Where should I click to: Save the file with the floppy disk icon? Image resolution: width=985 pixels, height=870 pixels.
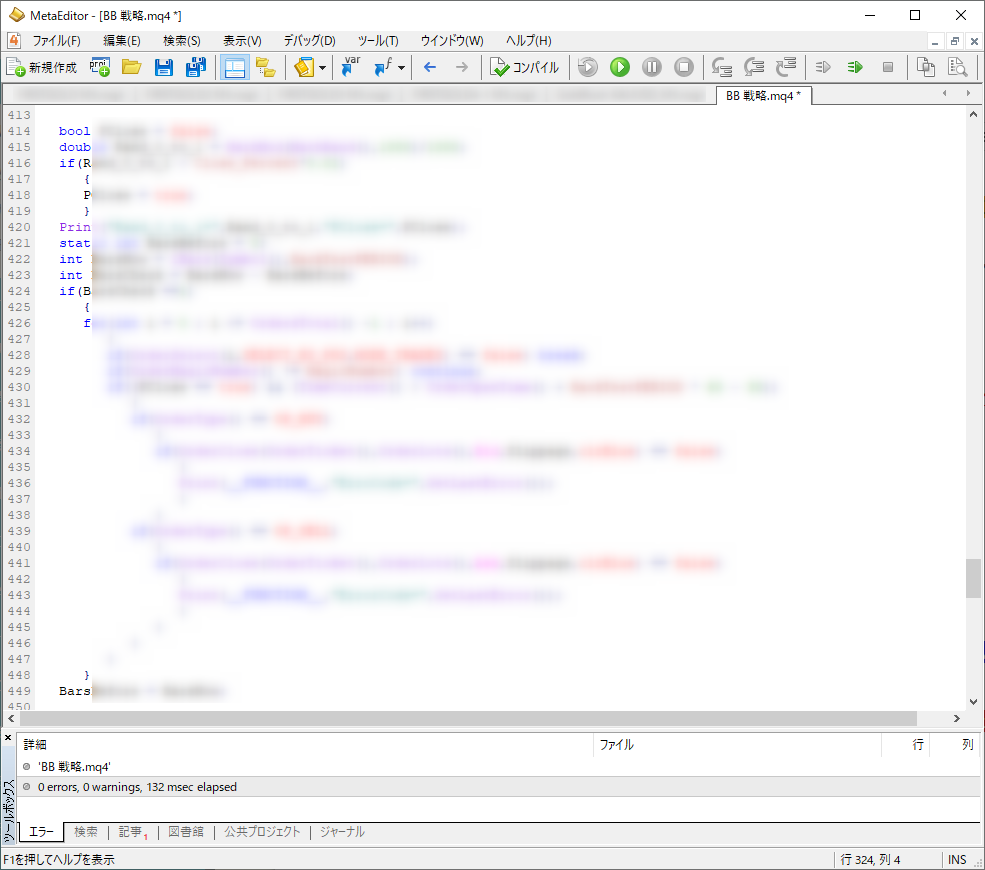pos(164,67)
